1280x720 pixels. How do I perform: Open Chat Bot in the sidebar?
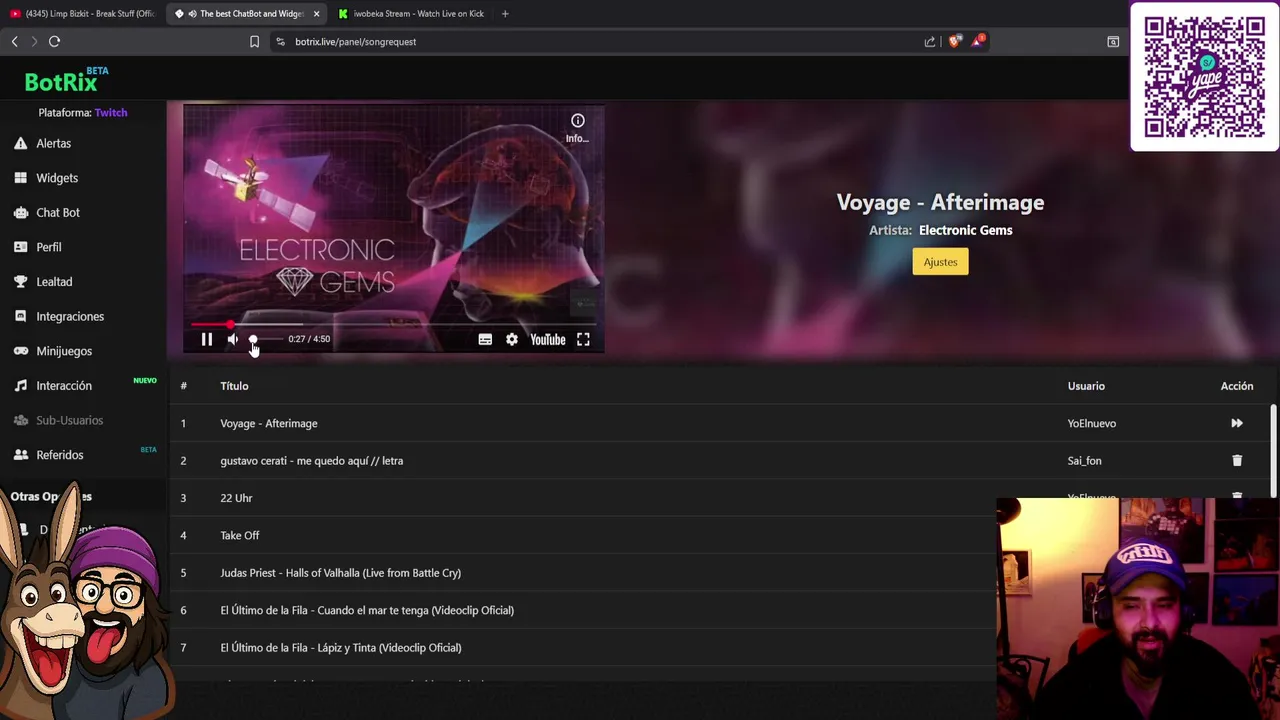58,213
